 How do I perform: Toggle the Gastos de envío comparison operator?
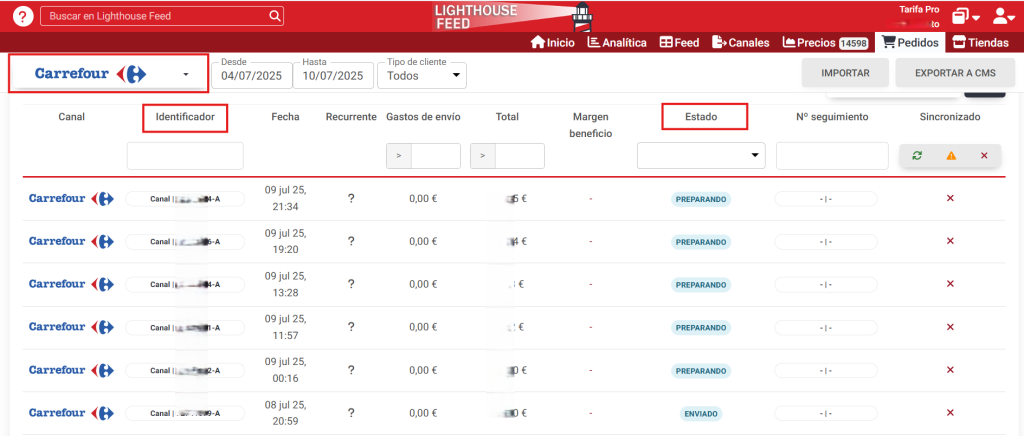coord(398,156)
